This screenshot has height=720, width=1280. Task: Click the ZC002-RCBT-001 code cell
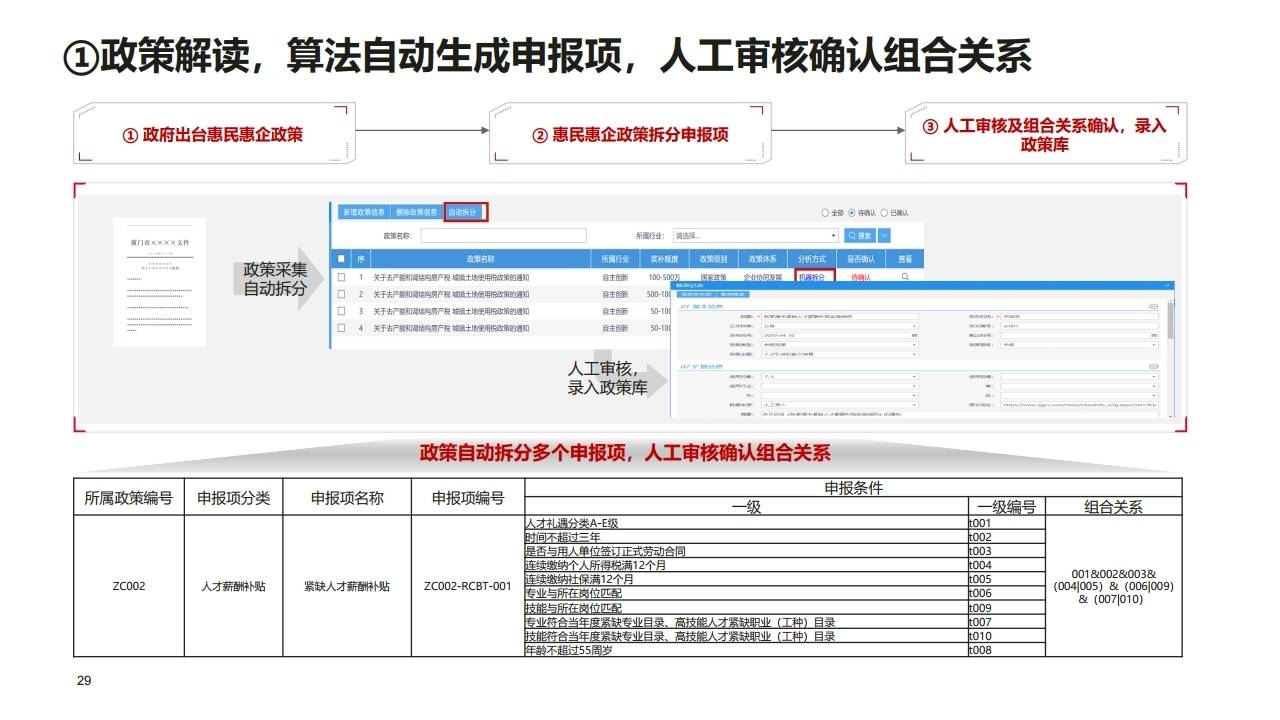(468, 586)
